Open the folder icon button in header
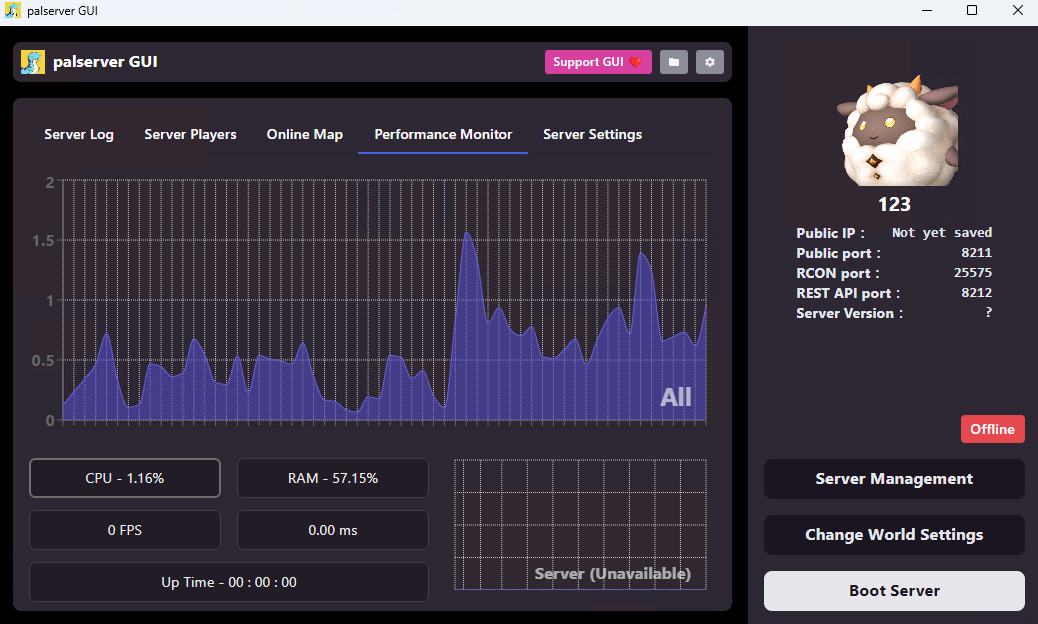Screen dimensions: 1038x624 click(673, 62)
